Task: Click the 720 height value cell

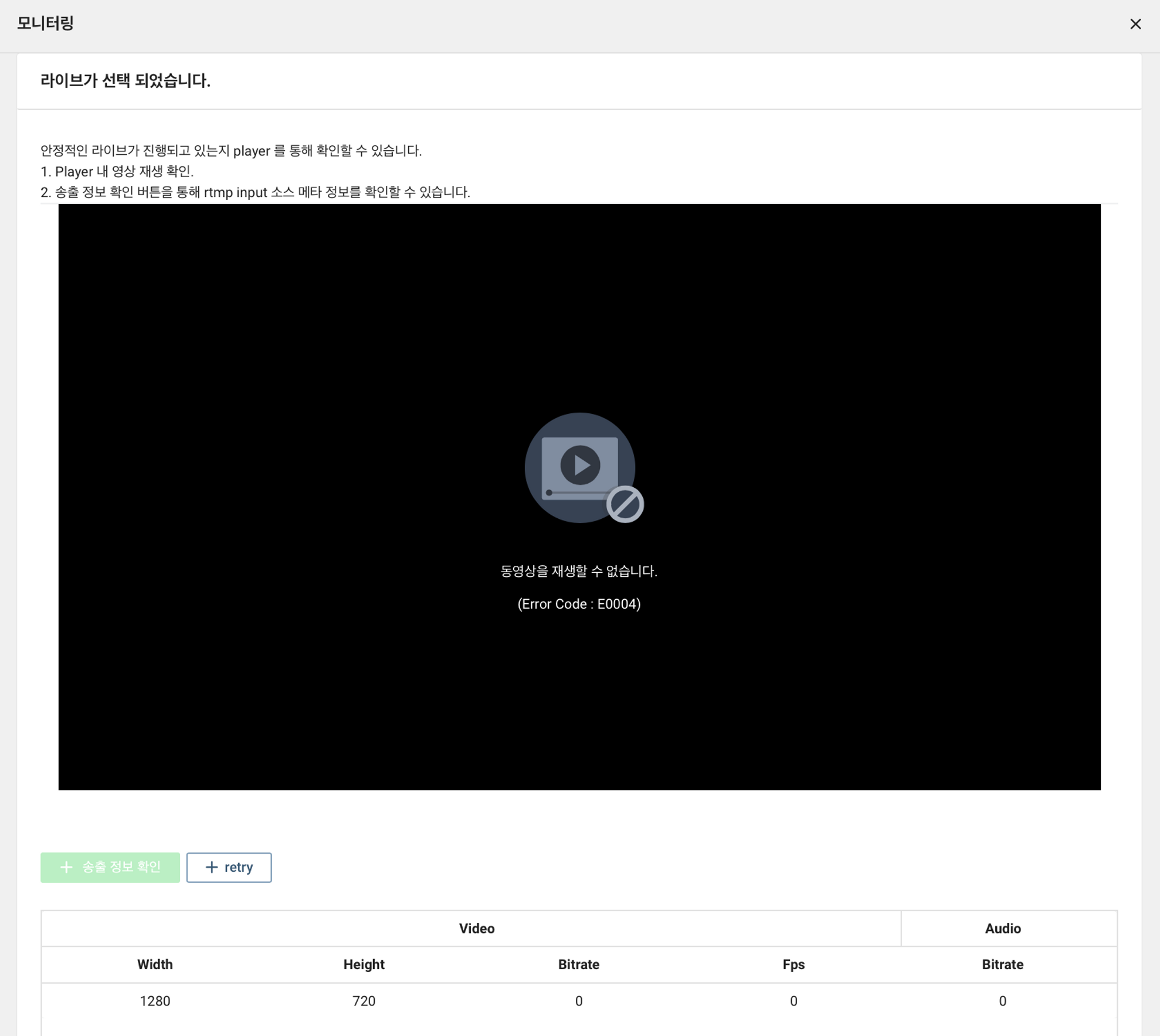Action: click(364, 1001)
